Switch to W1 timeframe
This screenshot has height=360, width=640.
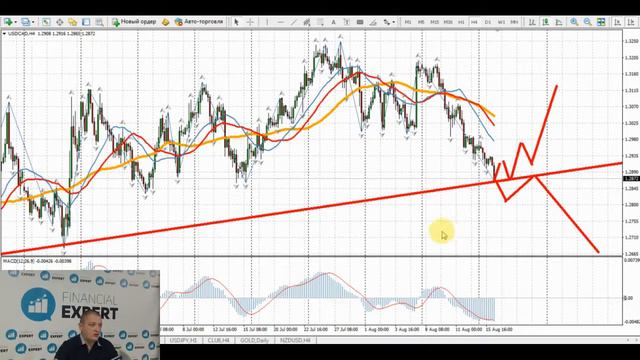pos(501,22)
